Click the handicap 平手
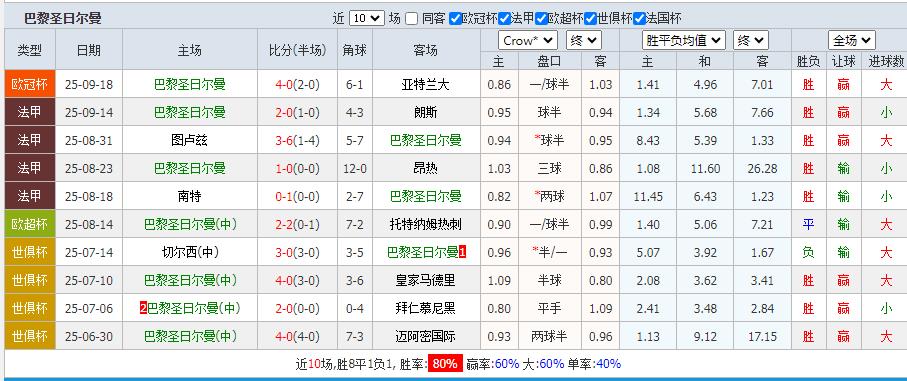Viewport: 907px width, 381px height. (x=549, y=308)
